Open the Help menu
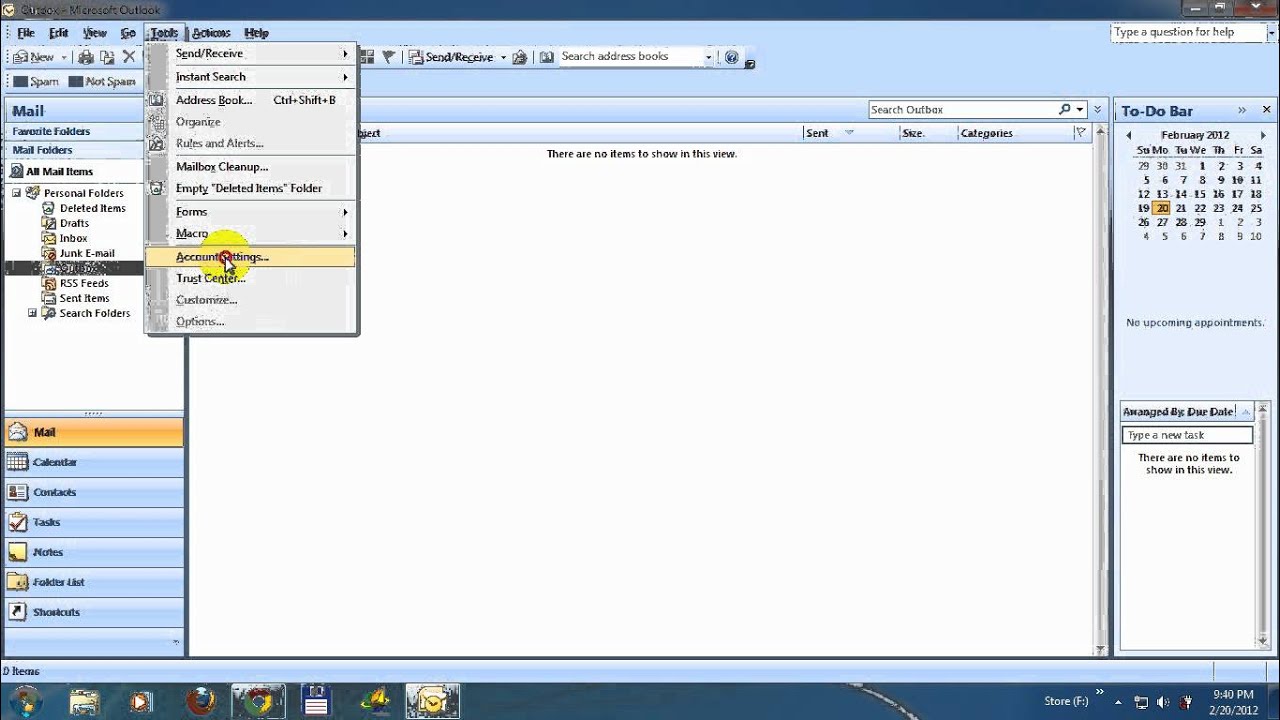Viewport: 1280px width, 720px height. click(256, 33)
